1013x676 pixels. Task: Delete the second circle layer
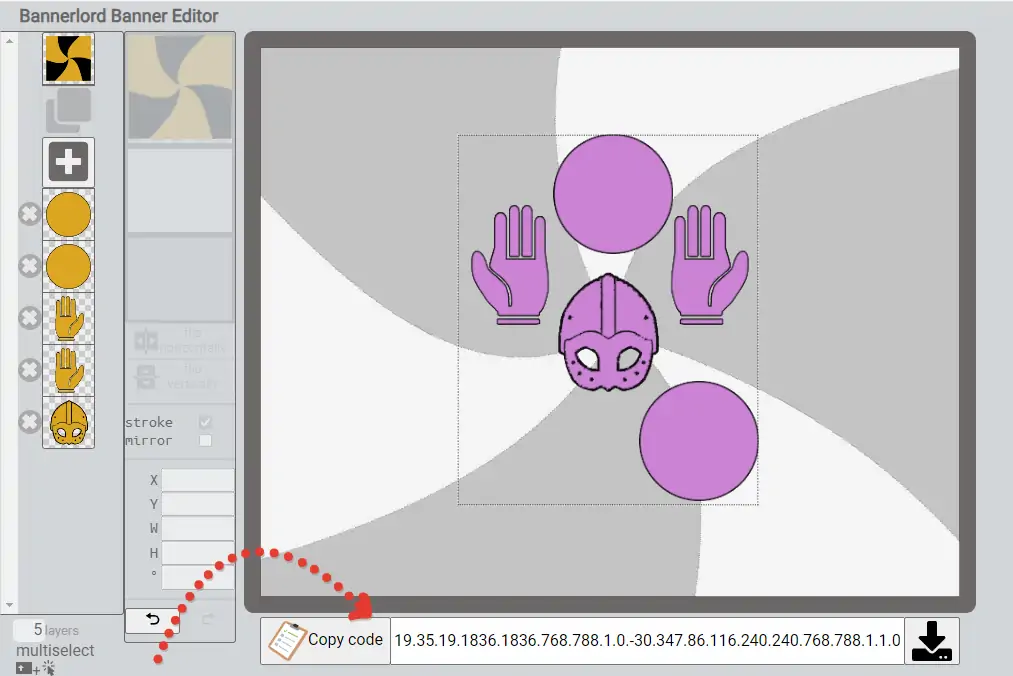pyautogui.click(x=30, y=266)
